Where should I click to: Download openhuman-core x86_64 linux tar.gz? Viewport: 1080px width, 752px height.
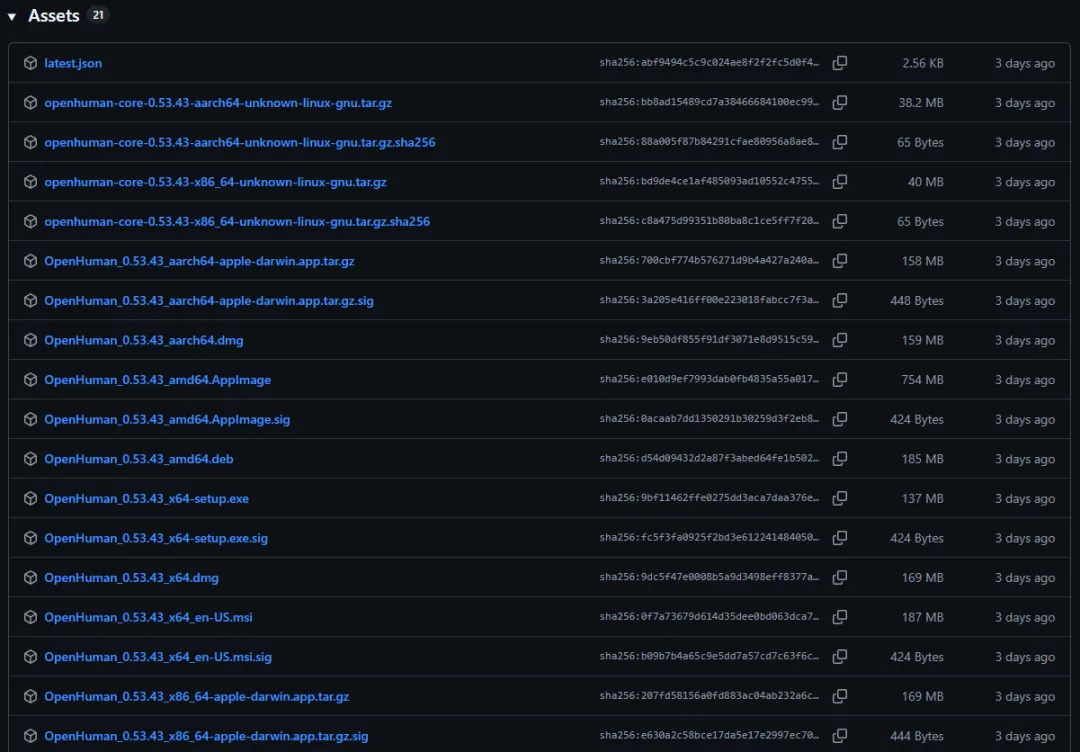(215, 182)
